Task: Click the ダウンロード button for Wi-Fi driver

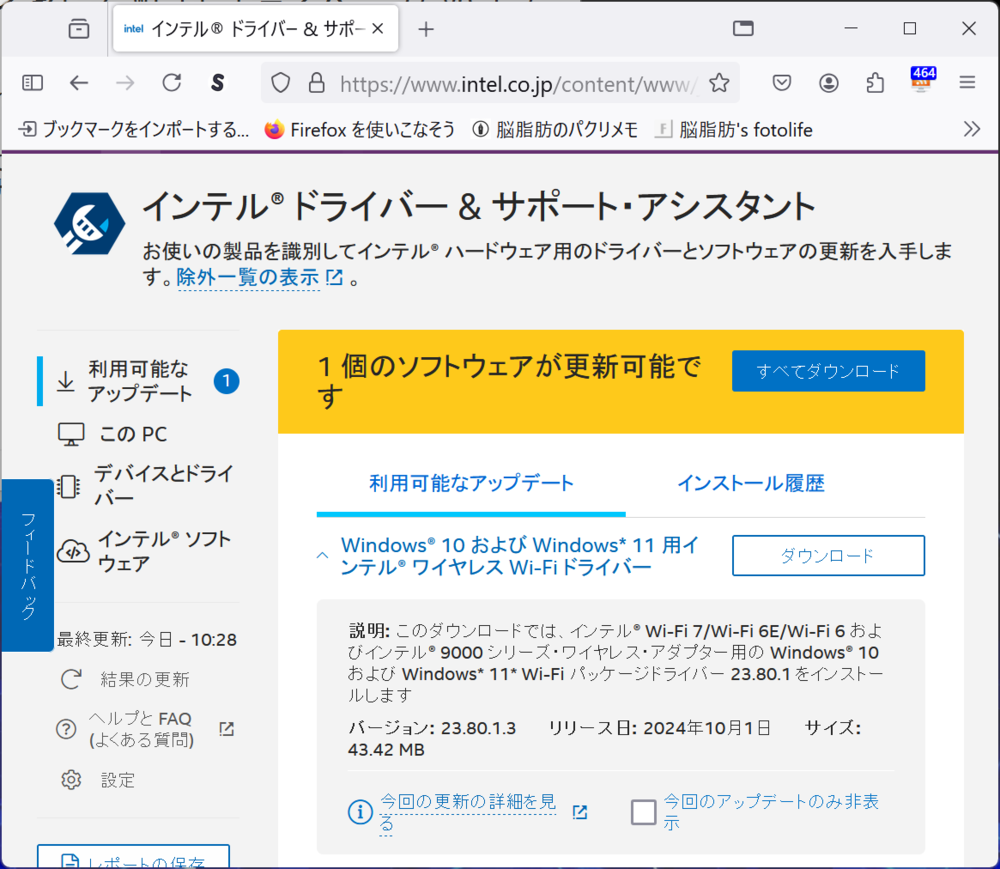Action: (828, 555)
